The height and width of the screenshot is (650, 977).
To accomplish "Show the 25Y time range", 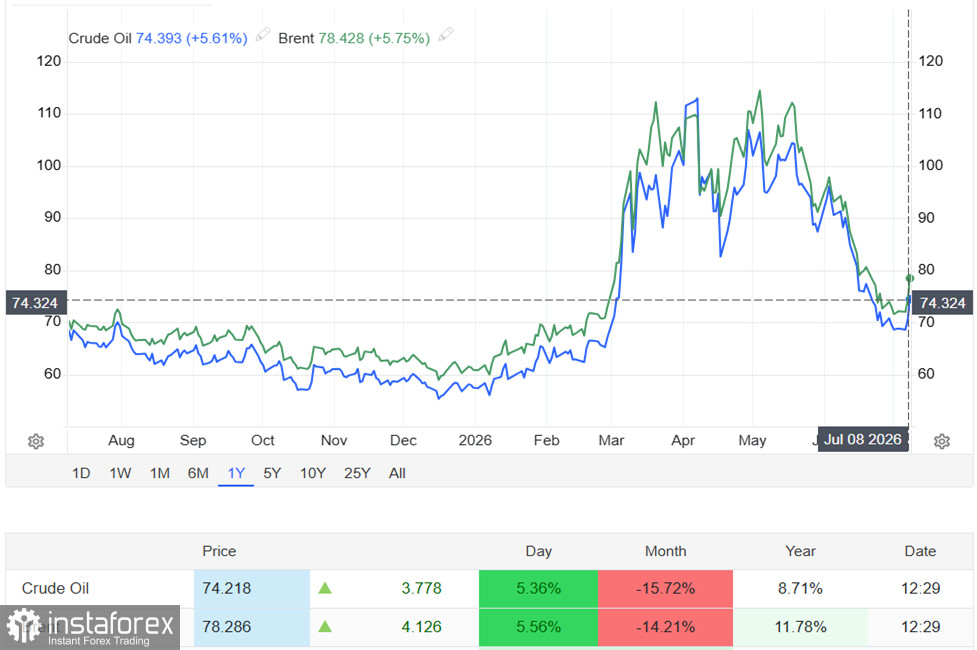I will click(357, 474).
